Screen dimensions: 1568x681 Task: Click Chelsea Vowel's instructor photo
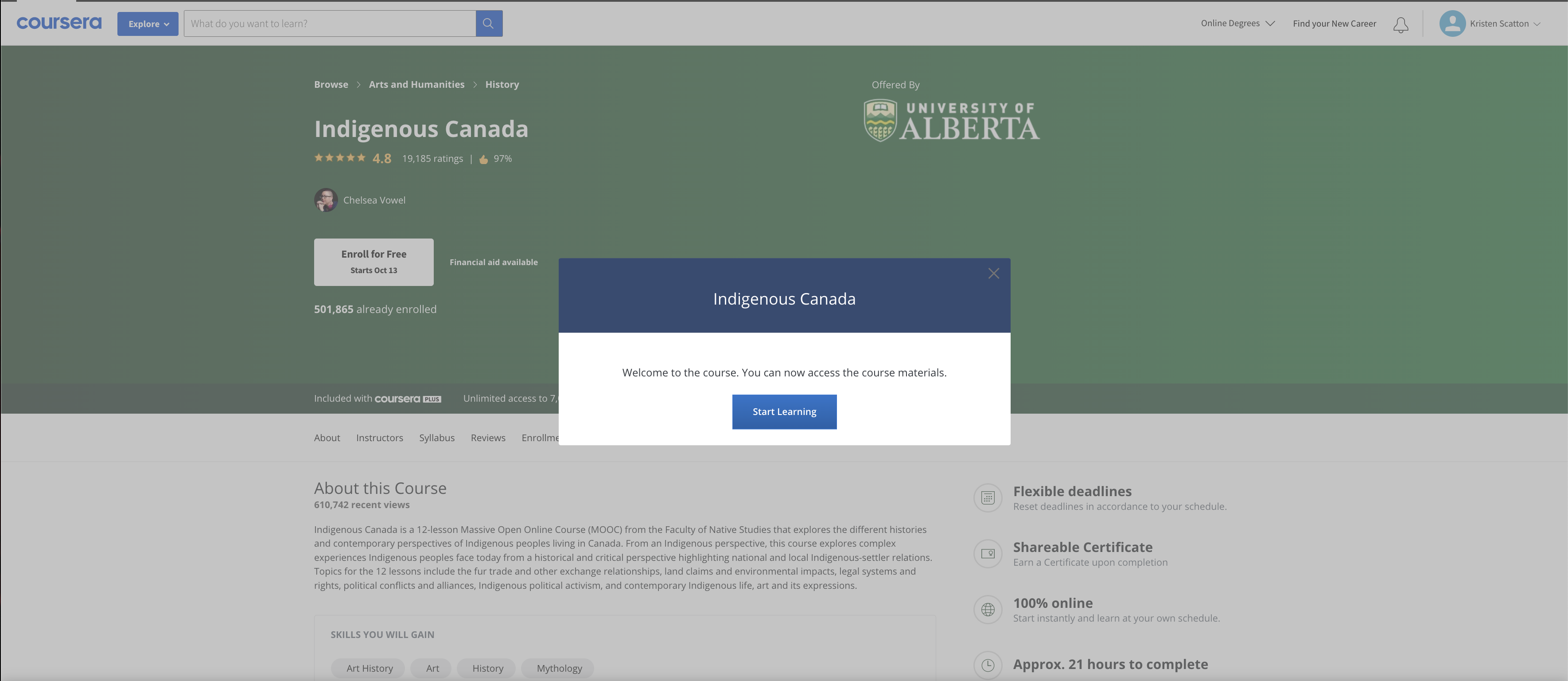click(x=326, y=200)
